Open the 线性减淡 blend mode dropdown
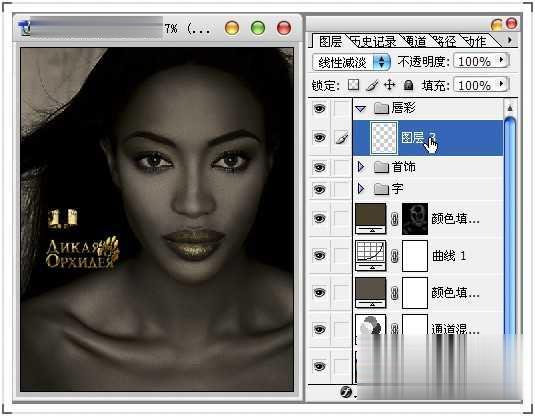The width and height of the screenshot is (535, 416). coord(351,62)
